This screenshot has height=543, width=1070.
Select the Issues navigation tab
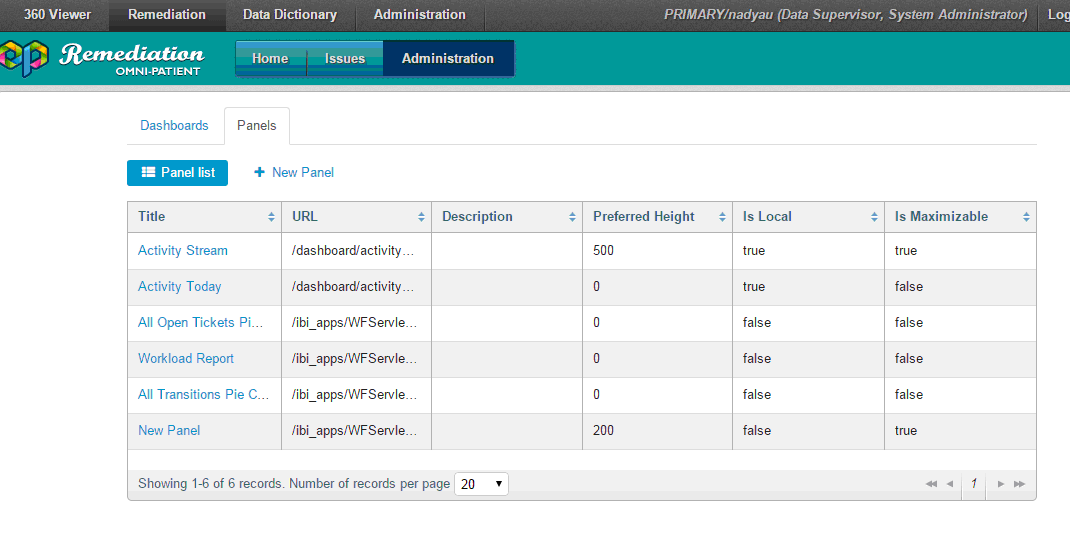pyautogui.click(x=345, y=58)
